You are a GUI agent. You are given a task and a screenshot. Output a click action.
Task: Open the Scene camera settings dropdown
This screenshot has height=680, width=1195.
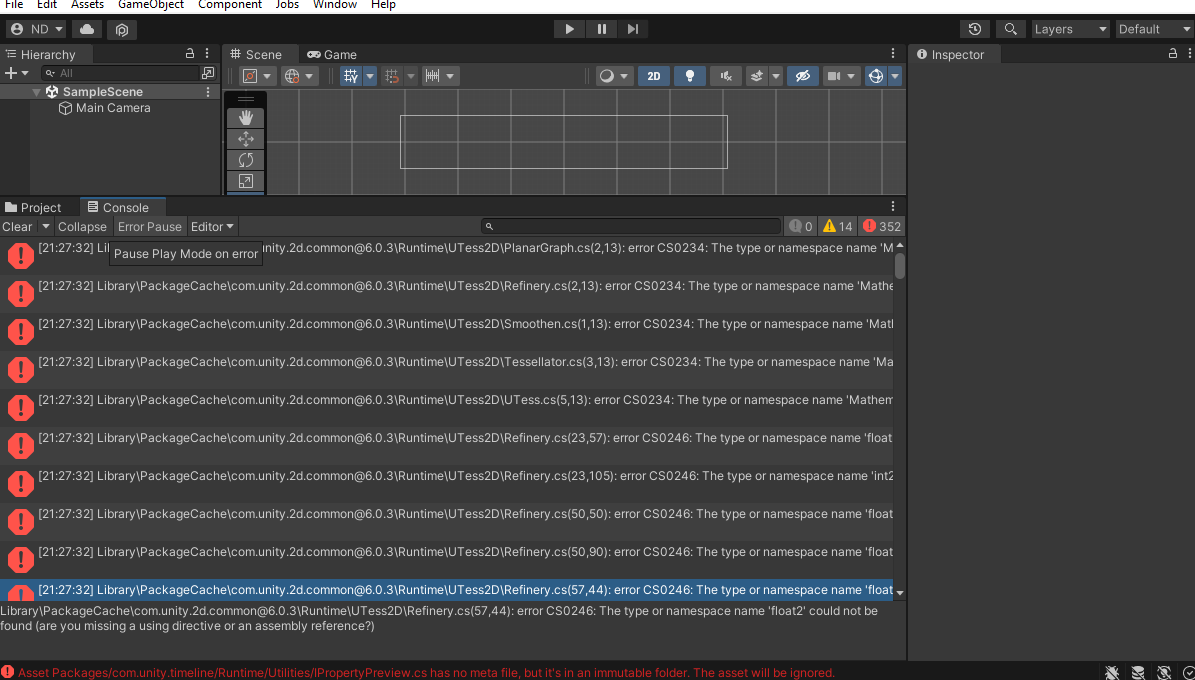point(841,76)
